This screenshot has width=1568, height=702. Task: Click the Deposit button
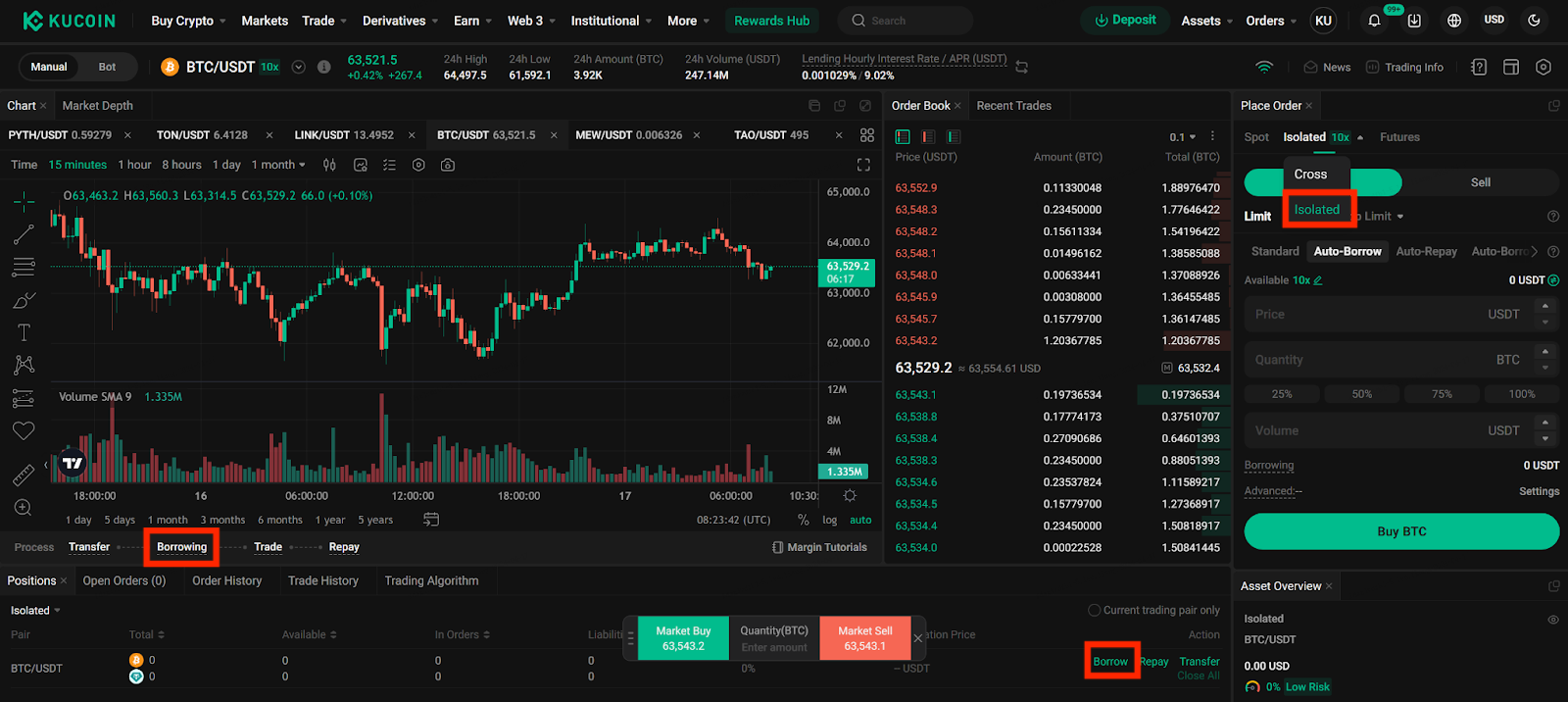coord(1125,21)
